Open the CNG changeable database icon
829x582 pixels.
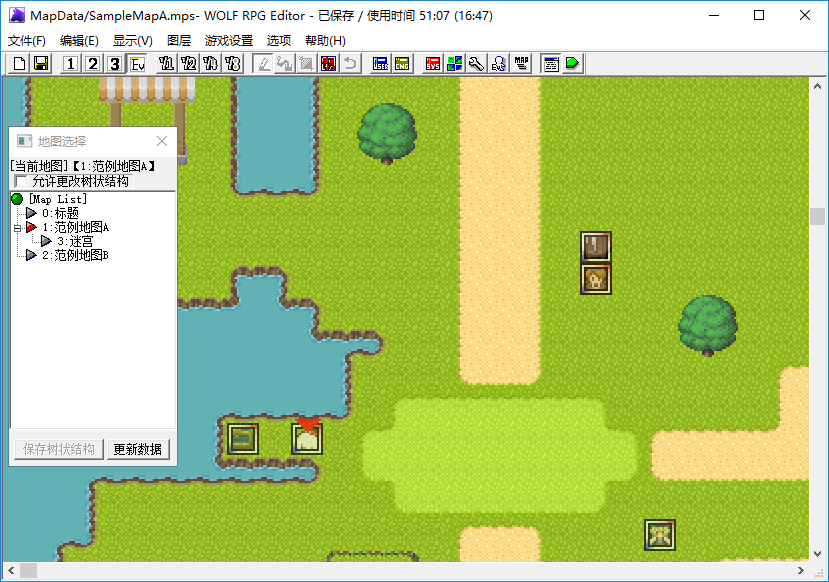point(402,64)
